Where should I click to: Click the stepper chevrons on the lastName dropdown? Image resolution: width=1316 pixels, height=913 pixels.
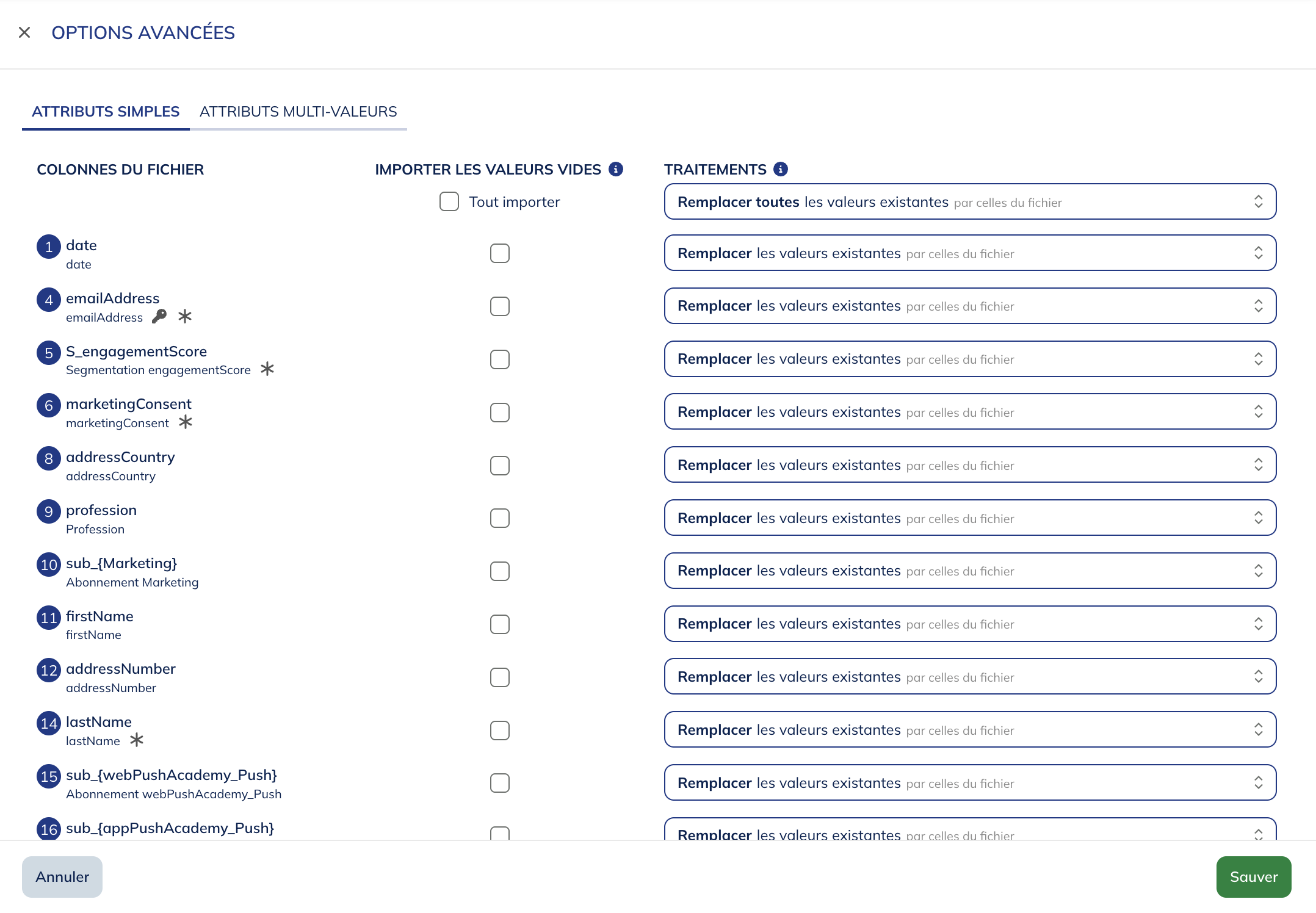coord(1257,729)
